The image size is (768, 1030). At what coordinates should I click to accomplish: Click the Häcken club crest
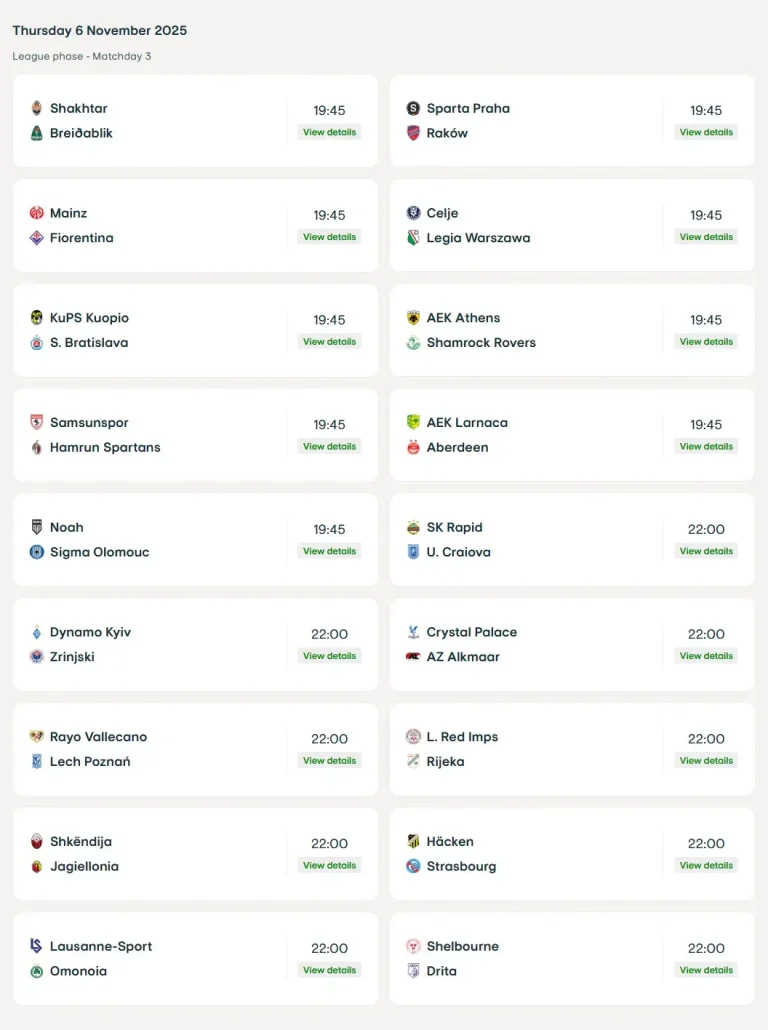(x=413, y=842)
